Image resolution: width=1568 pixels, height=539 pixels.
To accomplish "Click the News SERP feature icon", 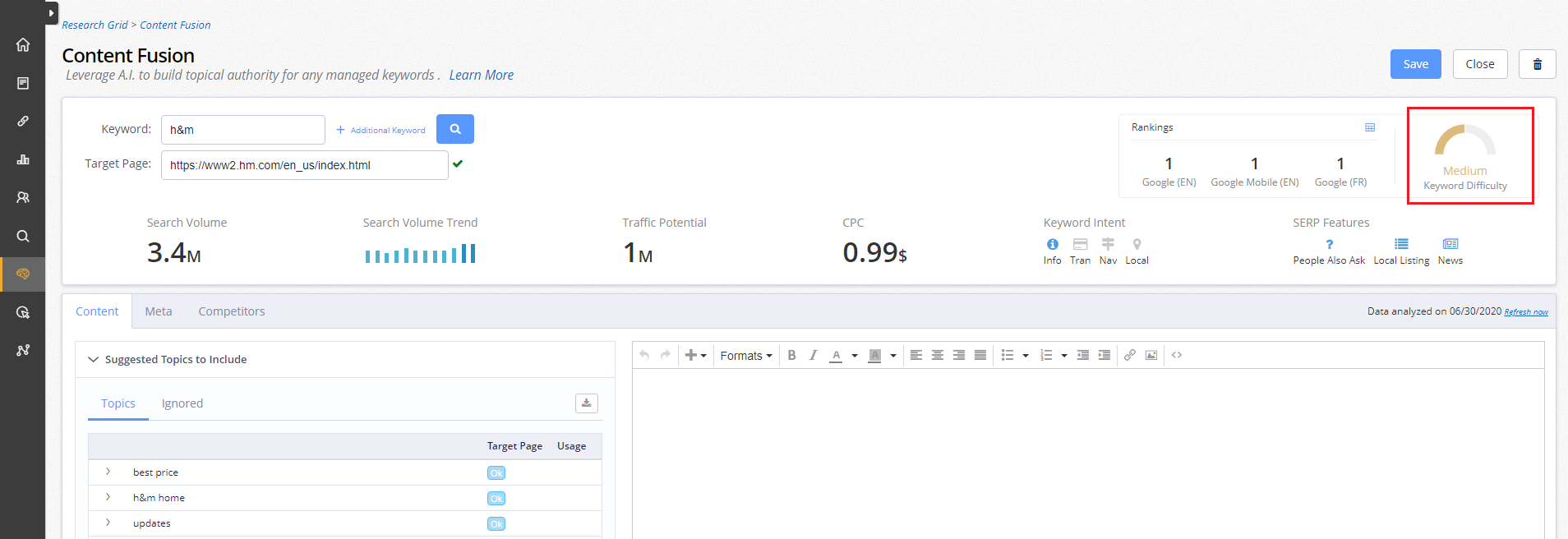I will (x=1450, y=244).
